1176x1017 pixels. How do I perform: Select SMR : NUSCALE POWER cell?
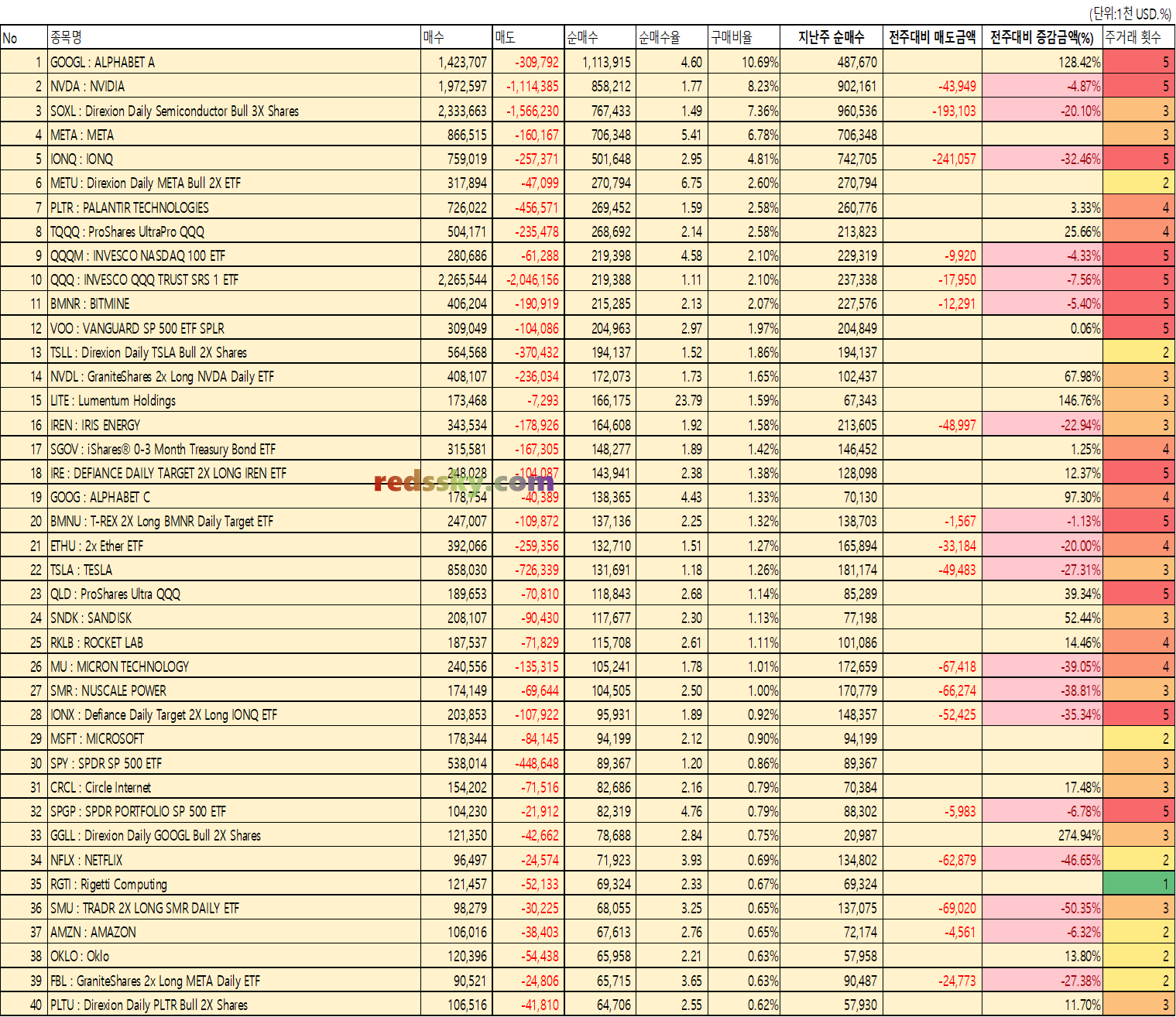point(234,690)
